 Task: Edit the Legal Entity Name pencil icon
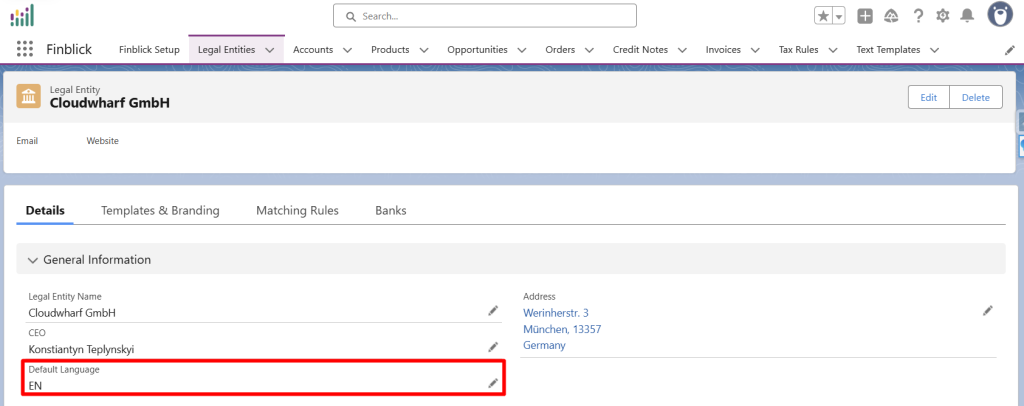coord(492,311)
